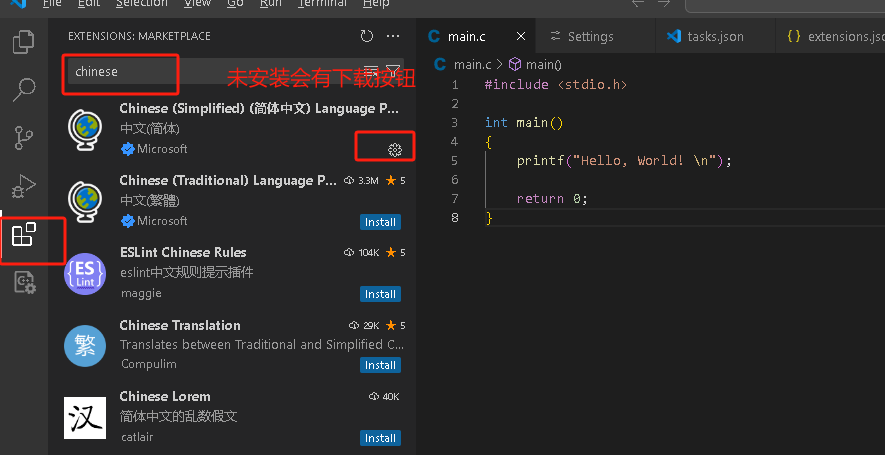
Task: Open the Extensions view
Action: pos(24,234)
